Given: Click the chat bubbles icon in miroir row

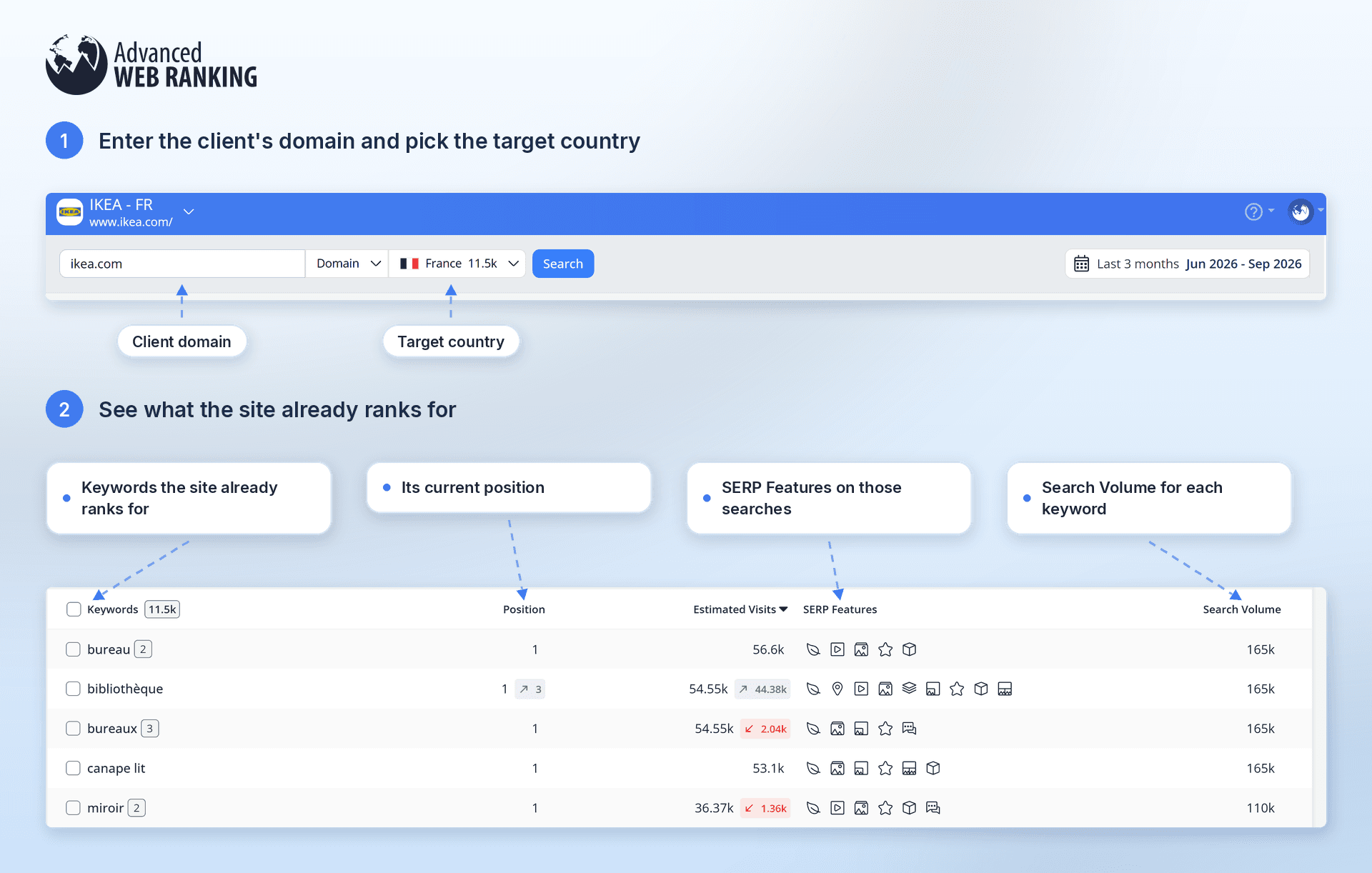Looking at the screenshot, I should 933,808.
